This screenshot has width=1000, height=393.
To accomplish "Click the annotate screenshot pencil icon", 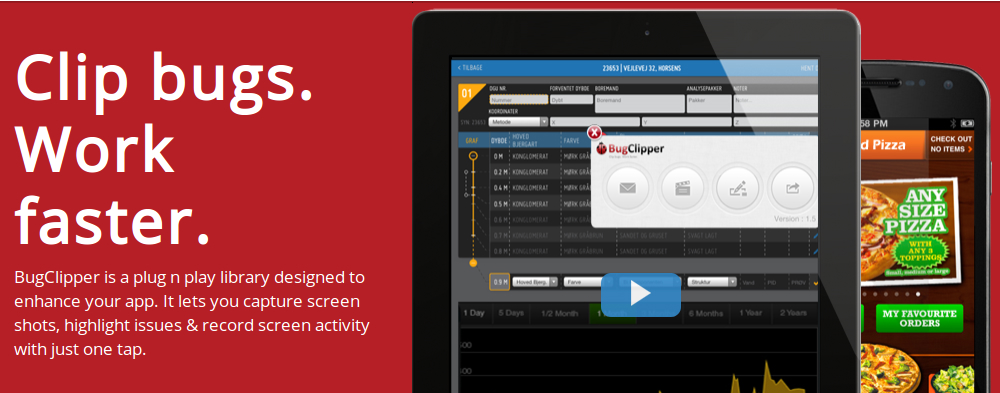I will tap(737, 188).
